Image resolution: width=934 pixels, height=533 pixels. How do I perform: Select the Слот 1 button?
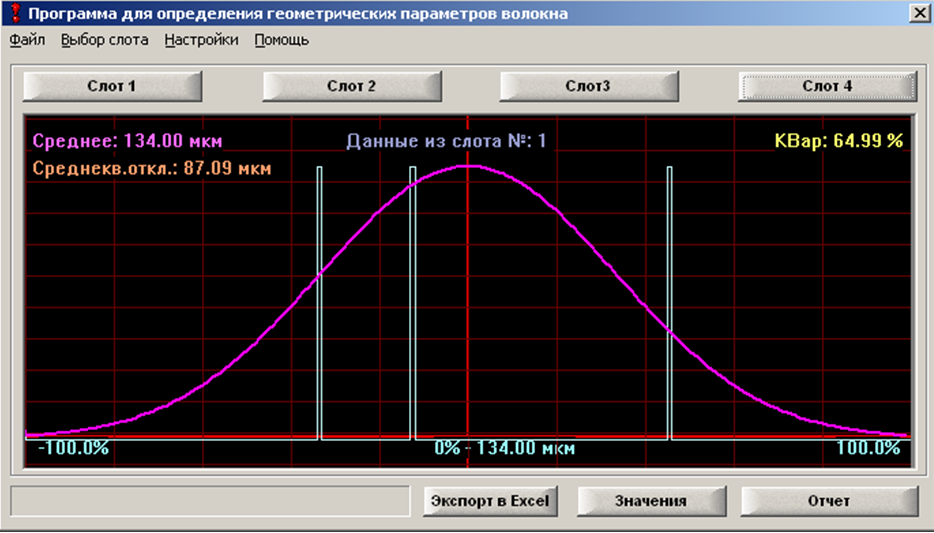coord(112,86)
